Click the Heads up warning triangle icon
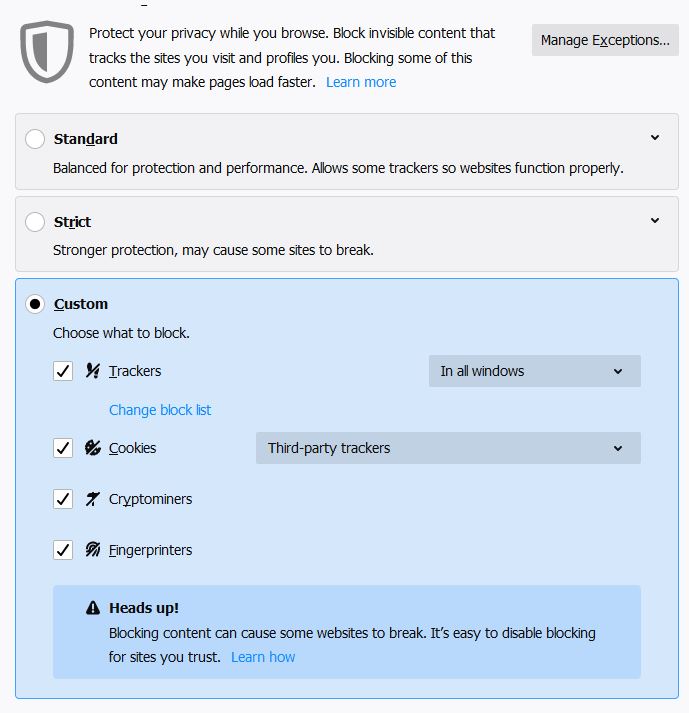This screenshot has height=713, width=689. point(93,608)
